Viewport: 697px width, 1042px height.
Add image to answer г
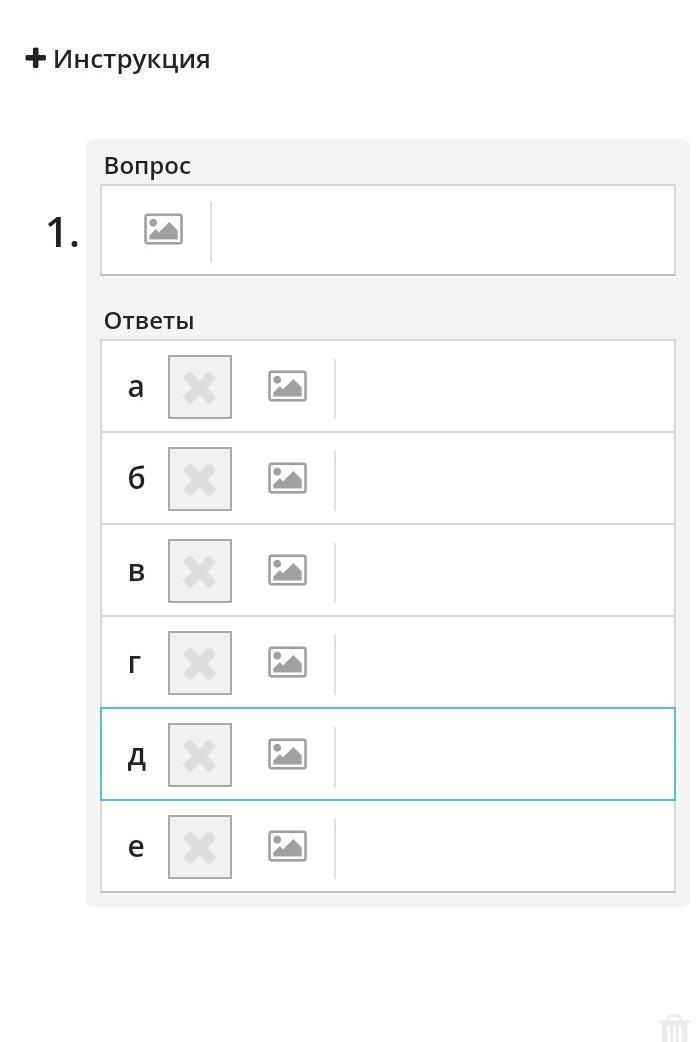pos(287,662)
